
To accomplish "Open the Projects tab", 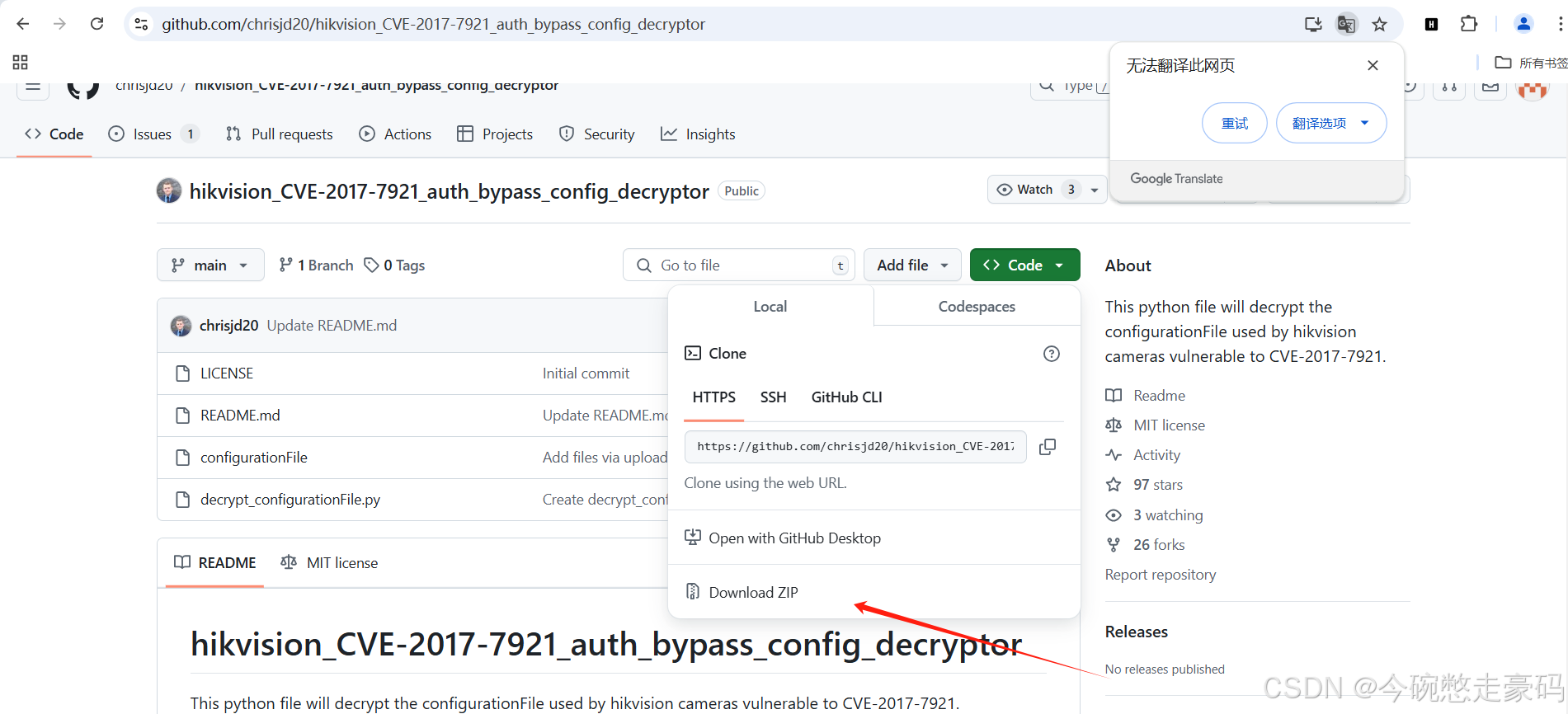I will point(495,134).
